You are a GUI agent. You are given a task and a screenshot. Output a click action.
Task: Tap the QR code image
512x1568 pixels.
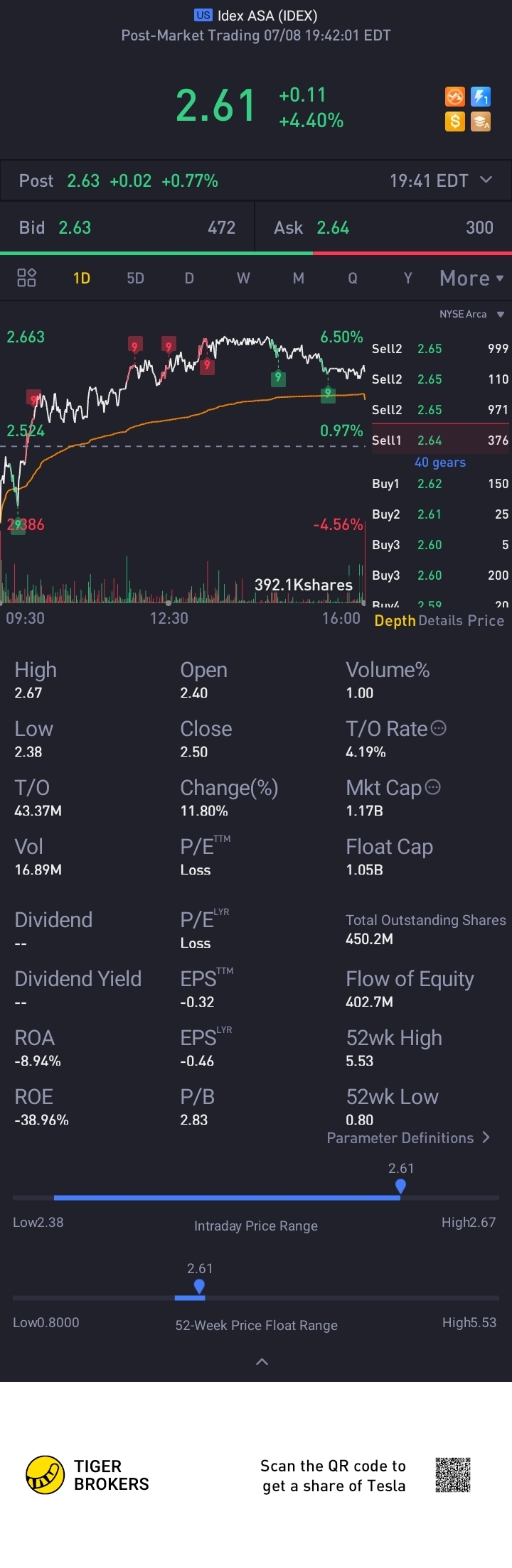[x=453, y=1475]
